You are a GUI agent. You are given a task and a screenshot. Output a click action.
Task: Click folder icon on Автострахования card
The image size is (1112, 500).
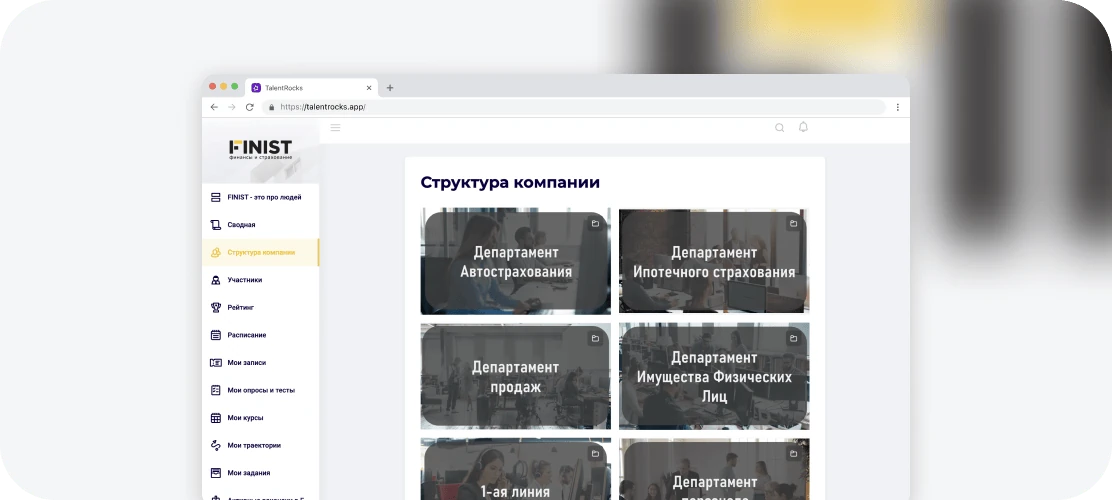pyautogui.click(x=595, y=224)
